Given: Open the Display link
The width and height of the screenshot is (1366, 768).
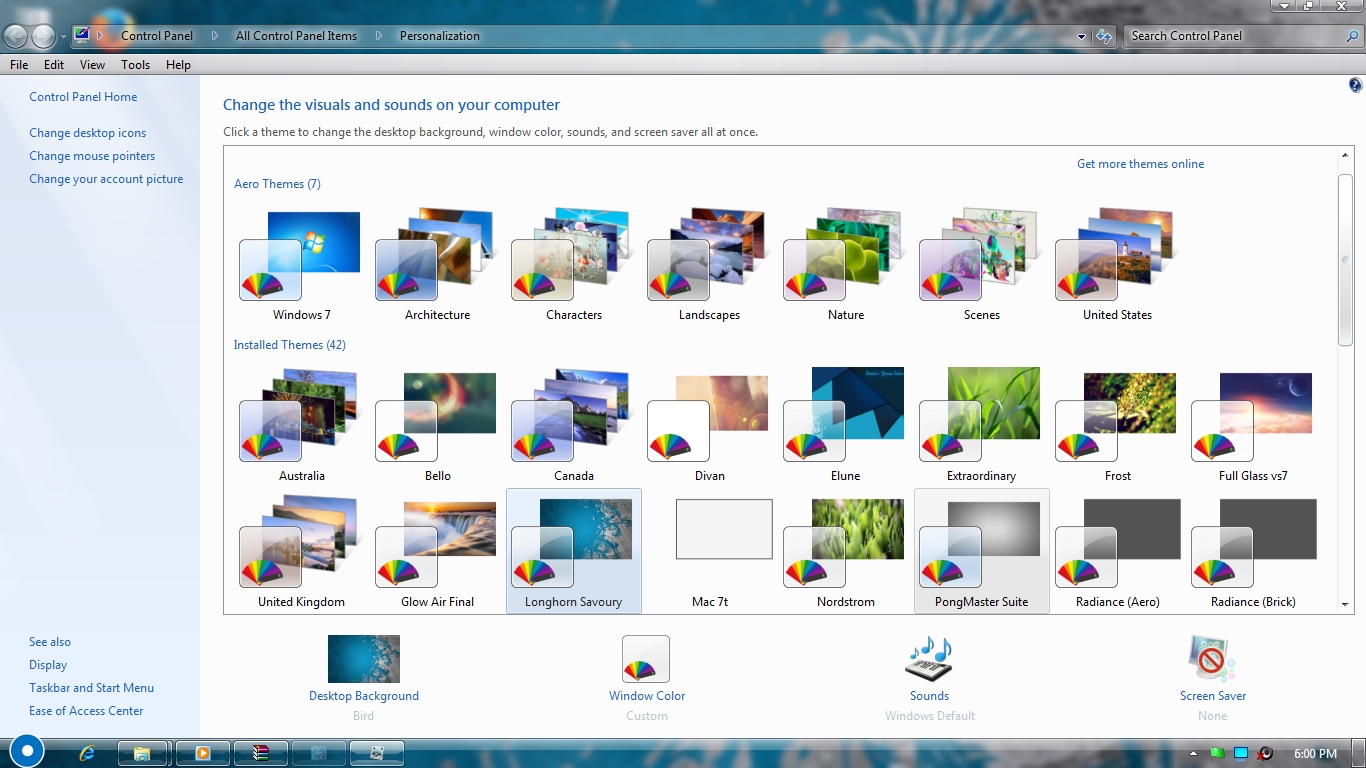Looking at the screenshot, I should (x=48, y=665).
